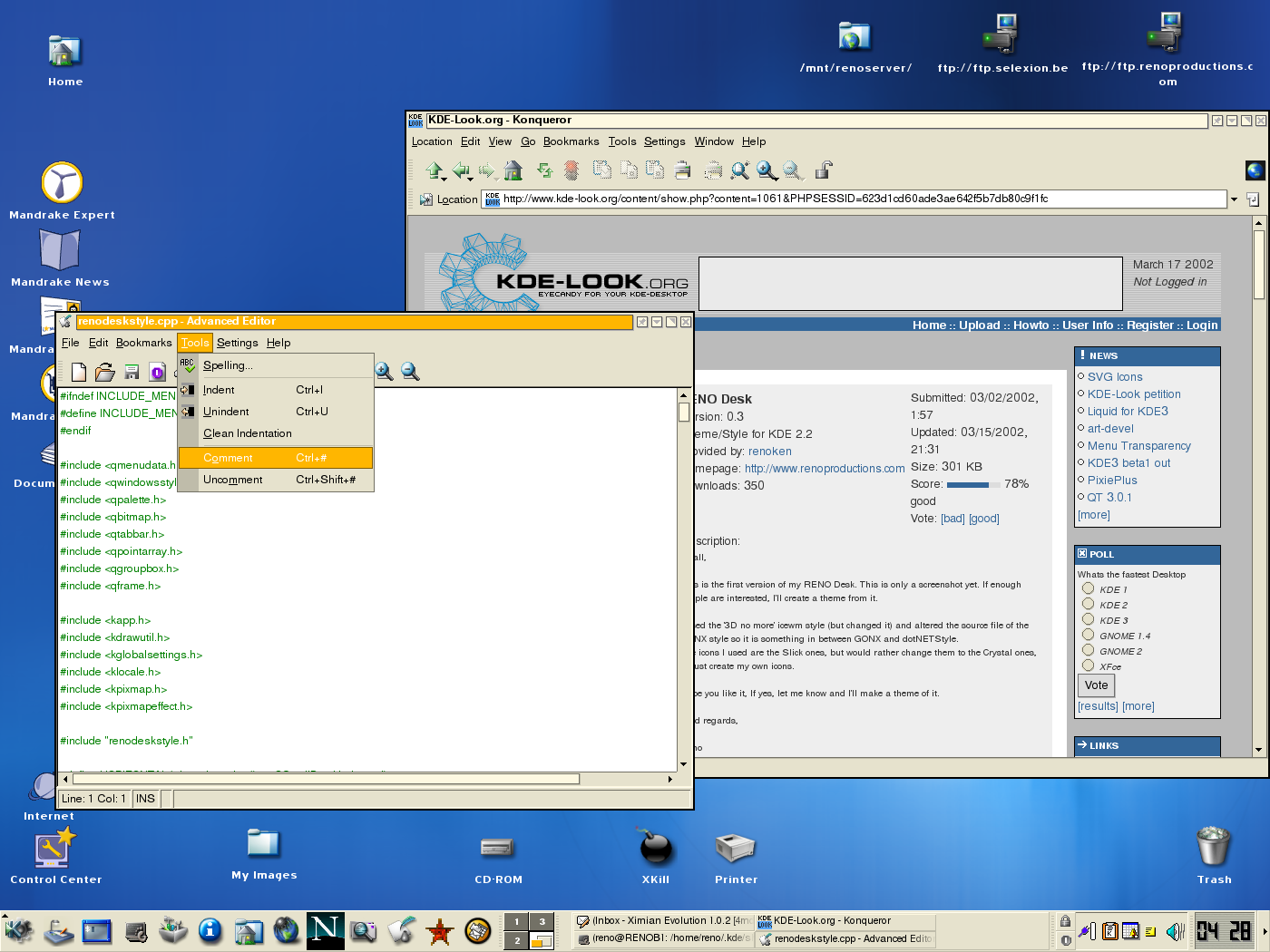Open the terminal icon on the panel
The width and height of the screenshot is (1270, 952).
click(96, 931)
